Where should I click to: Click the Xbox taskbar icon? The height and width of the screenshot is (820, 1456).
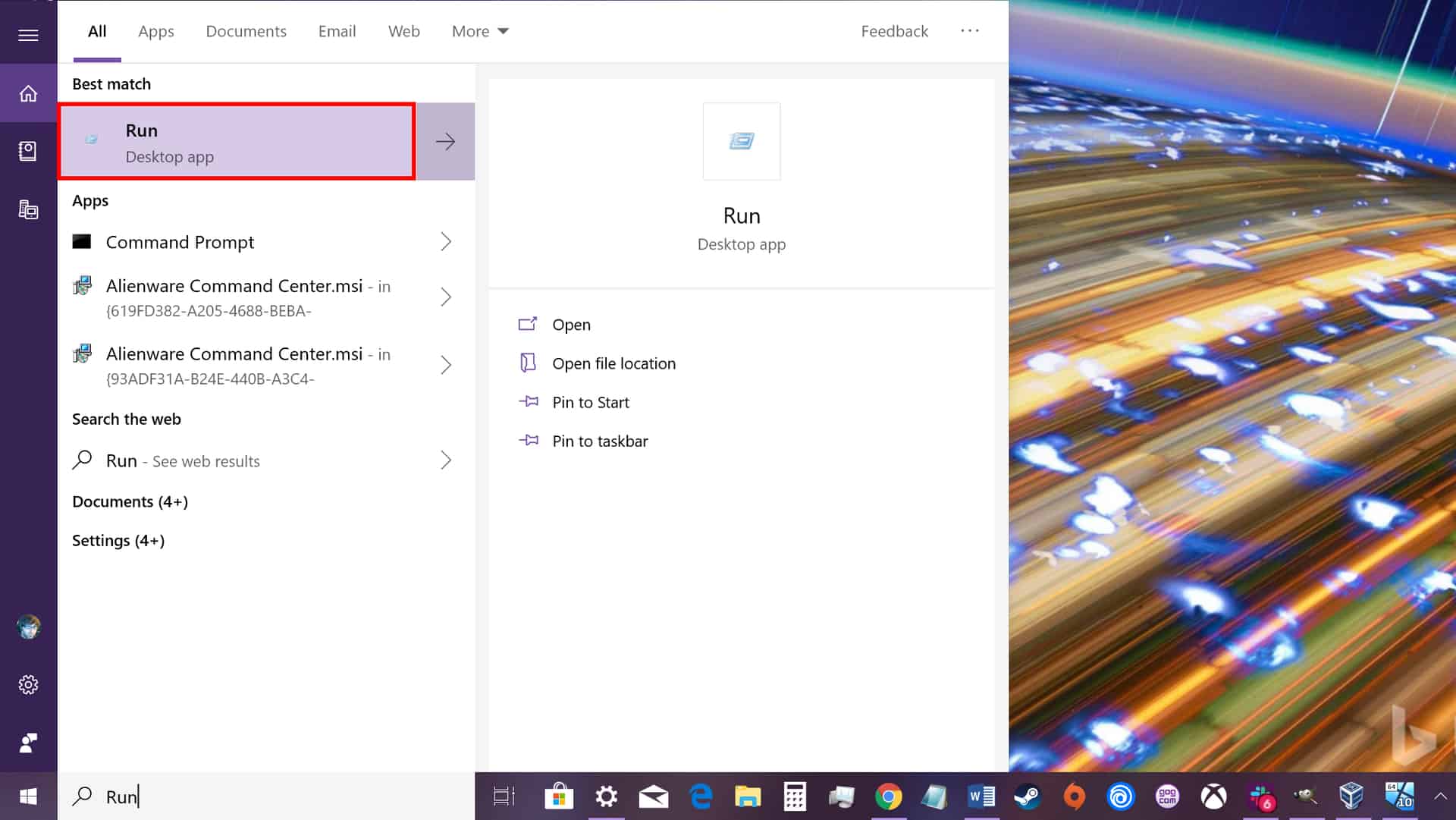tap(1213, 796)
